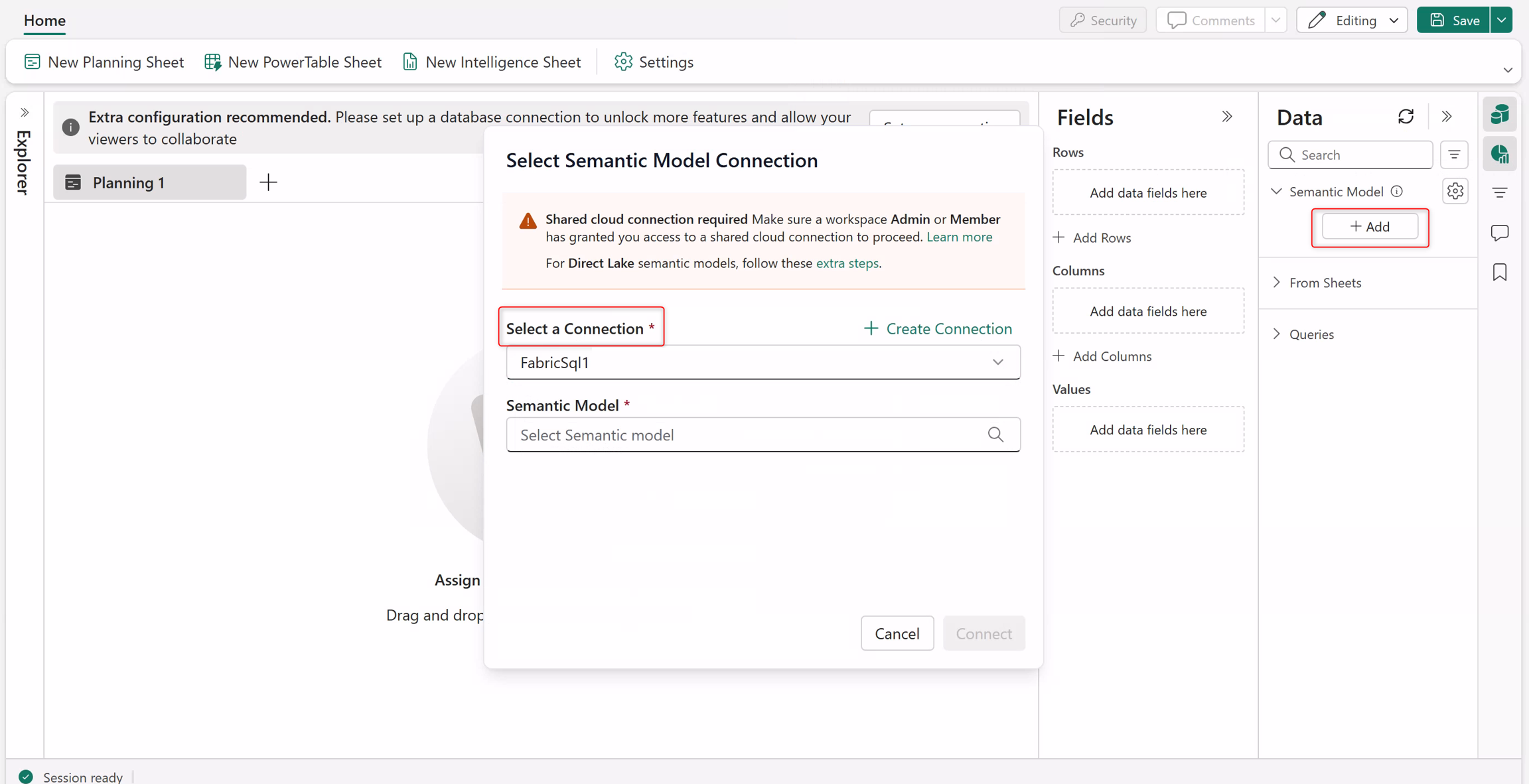Open Semantic Model settings gear
Image resolution: width=1529 pixels, height=784 pixels.
(1455, 191)
